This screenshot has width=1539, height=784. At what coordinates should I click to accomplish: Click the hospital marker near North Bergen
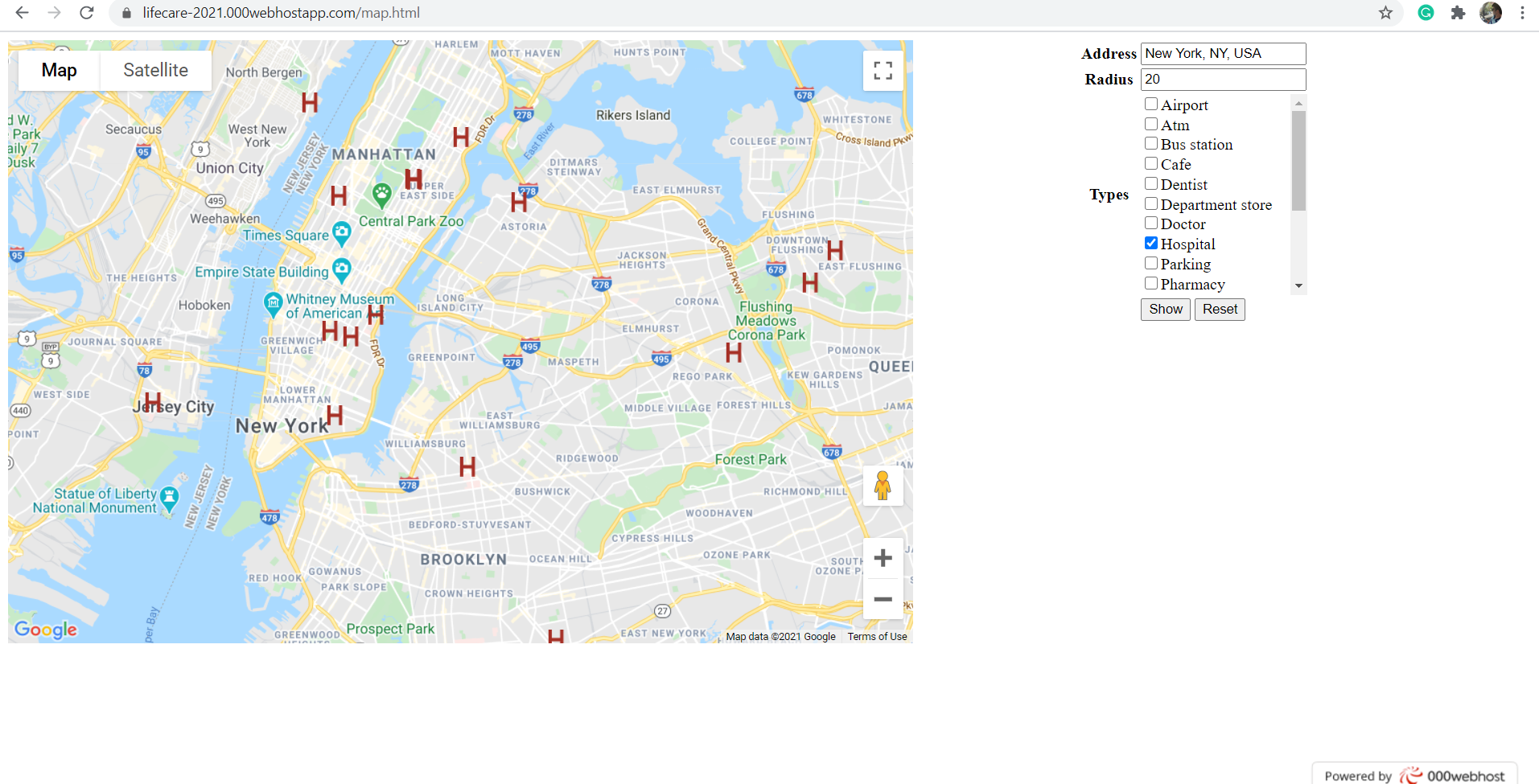pyautogui.click(x=310, y=102)
